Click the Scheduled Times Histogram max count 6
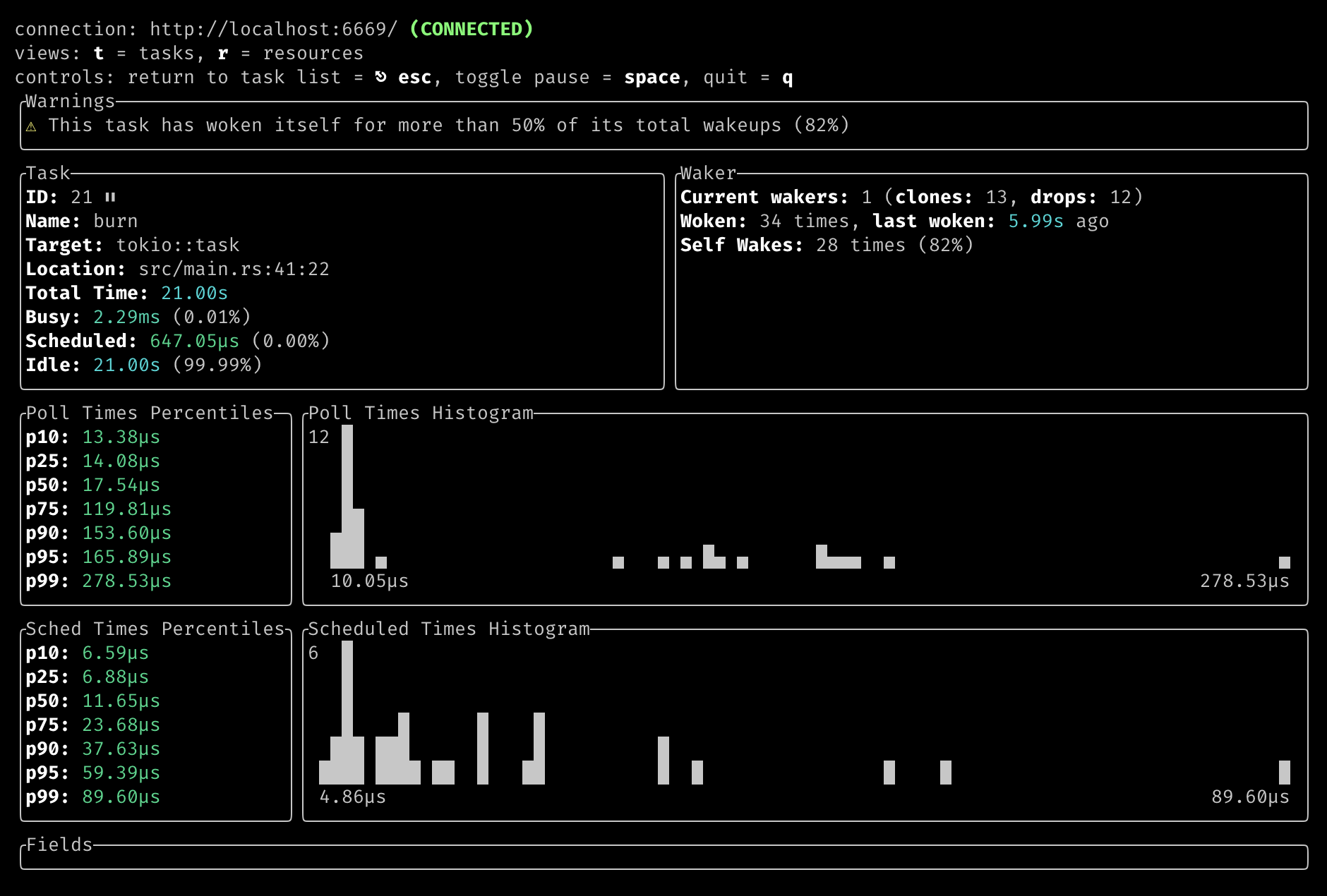Screen dimensions: 1327x896 coord(313,653)
